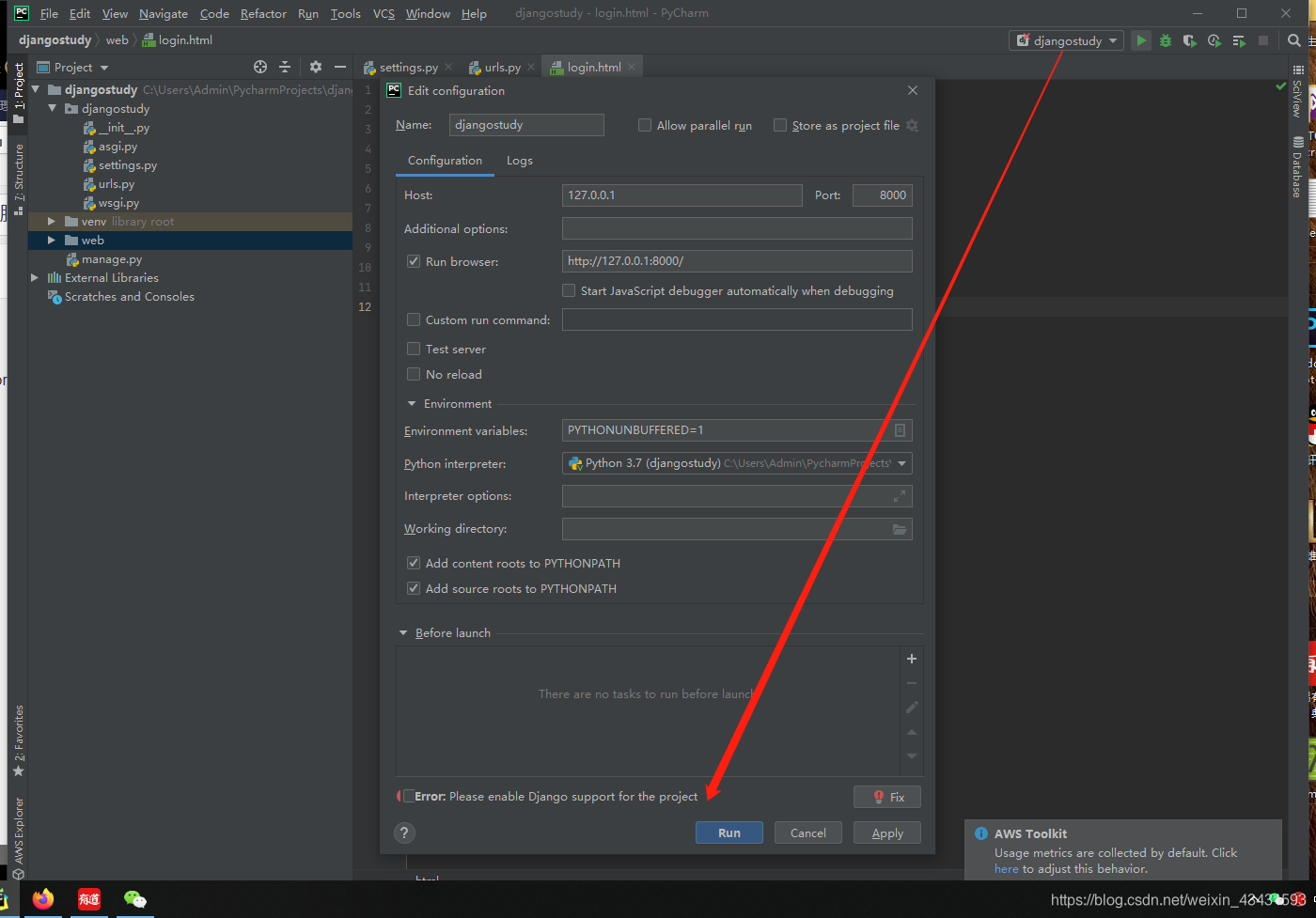Viewport: 1316px width, 918px height.
Task: Click the Host input field
Action: 681,195
